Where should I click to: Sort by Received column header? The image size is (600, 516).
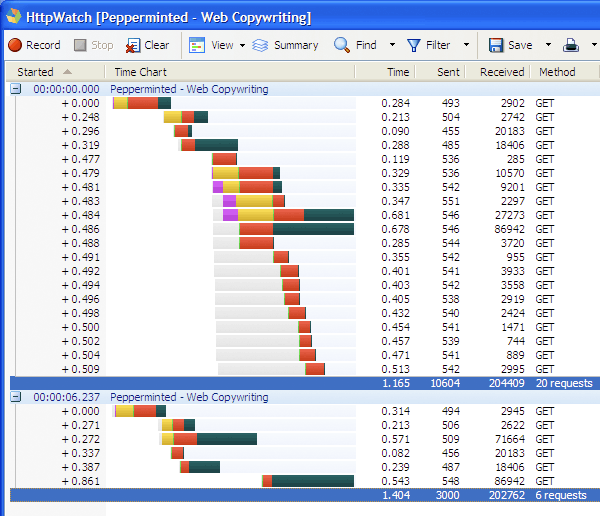498,72
